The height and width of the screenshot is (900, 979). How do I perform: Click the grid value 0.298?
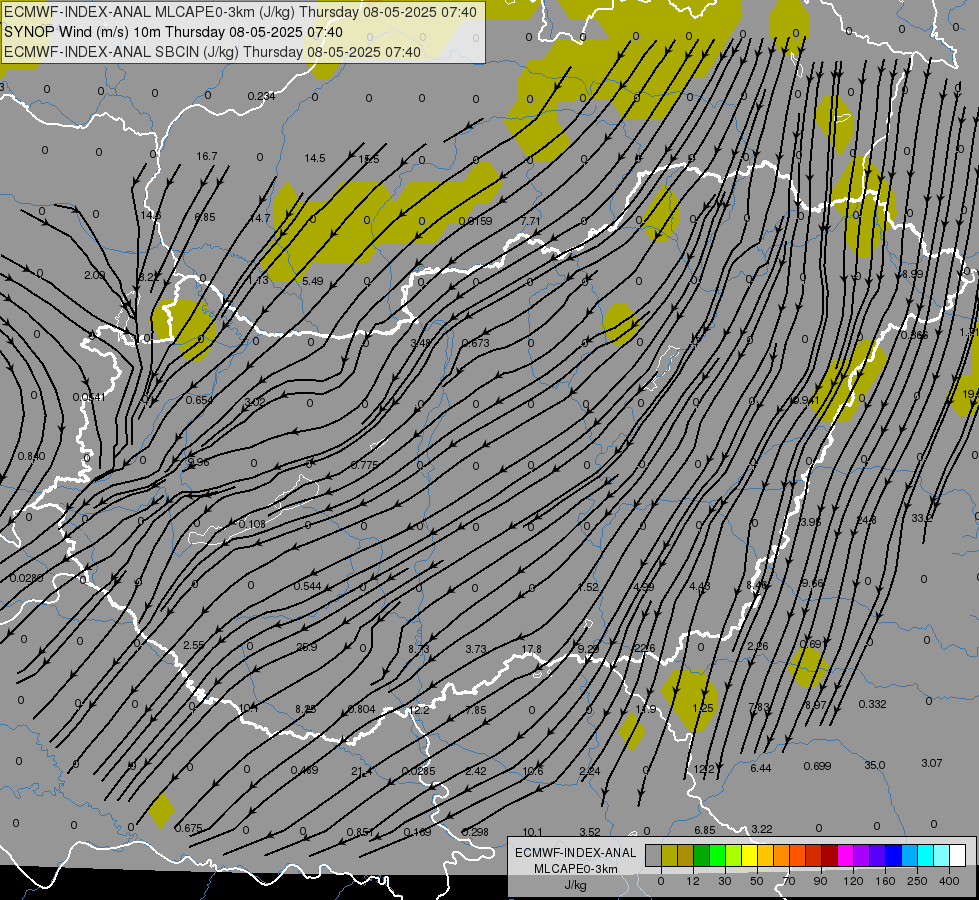475,832
